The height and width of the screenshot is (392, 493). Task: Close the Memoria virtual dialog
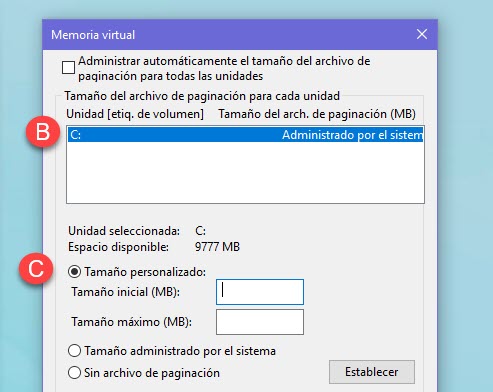(422, 34)
